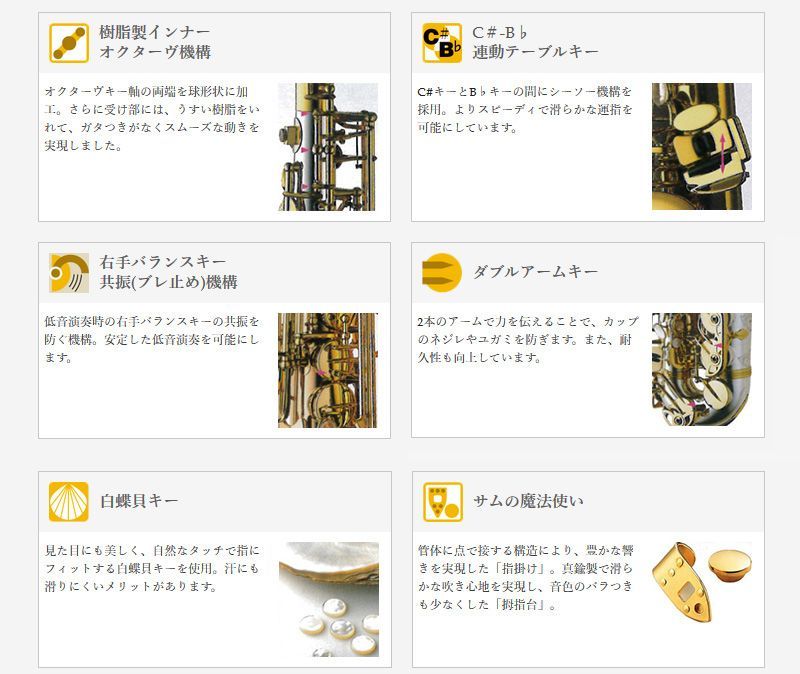Viewport: 800px width, 674px height.
Task: Click the C#-B♭ table key icon
Action: (x=442, y=43)
